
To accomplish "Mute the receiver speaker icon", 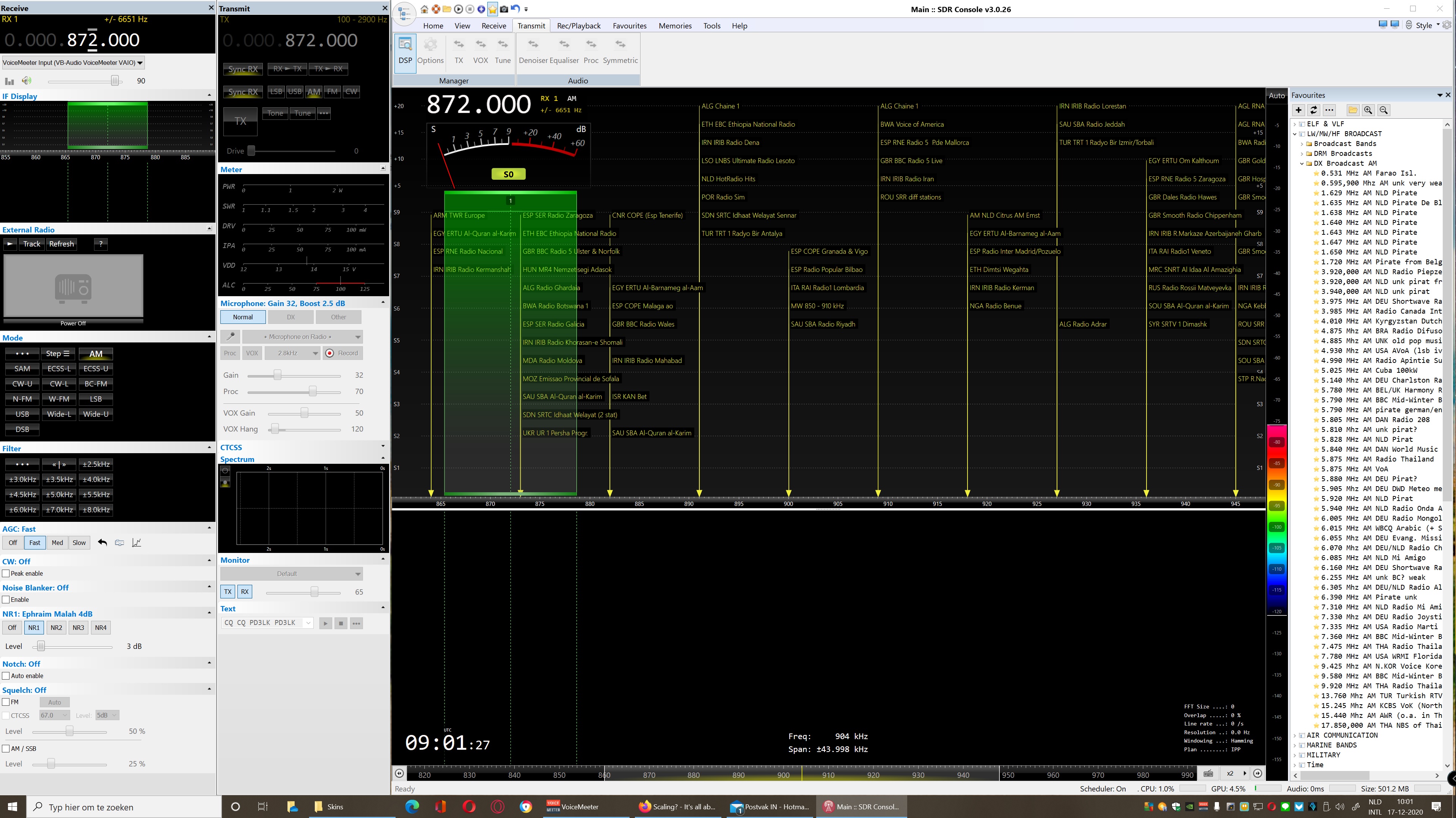I will click(x=27, y=81).
